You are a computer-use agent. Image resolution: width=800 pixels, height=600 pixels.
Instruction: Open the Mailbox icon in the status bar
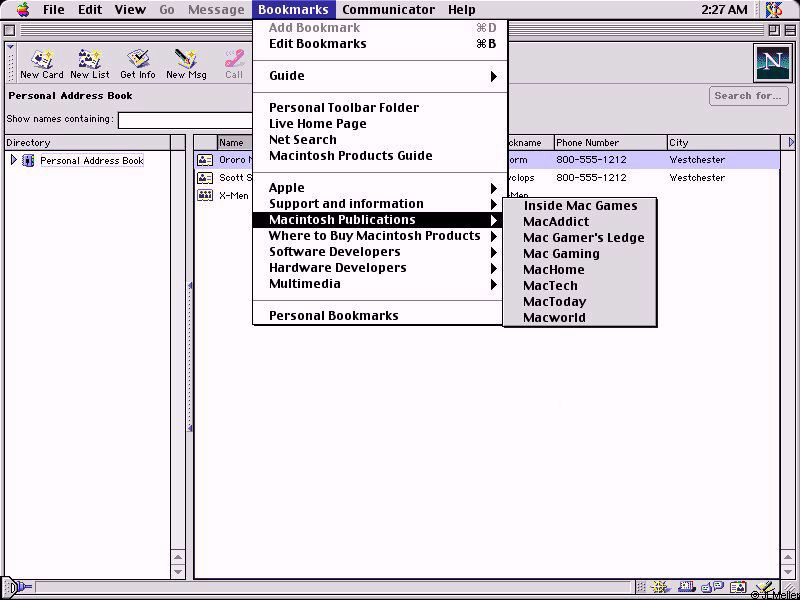687,588
